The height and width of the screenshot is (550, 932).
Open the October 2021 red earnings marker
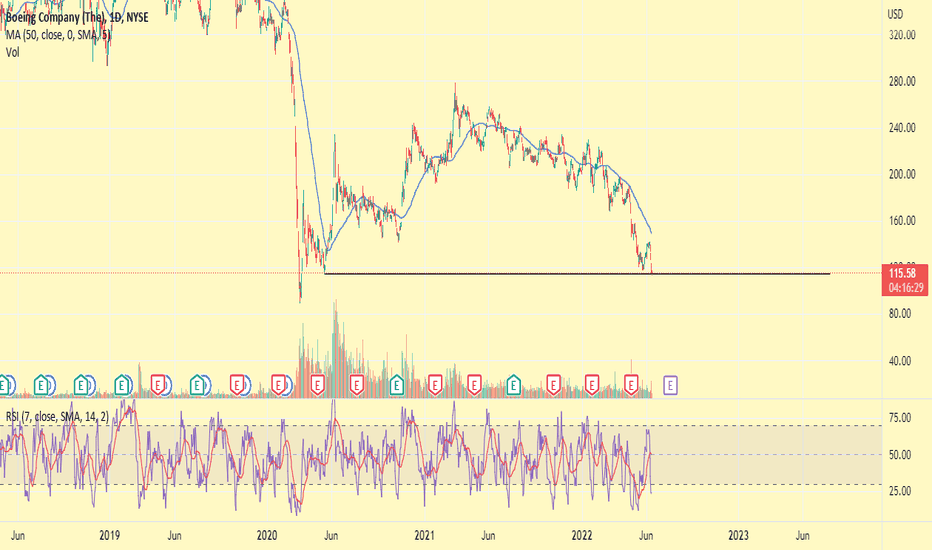click(553, 385)
